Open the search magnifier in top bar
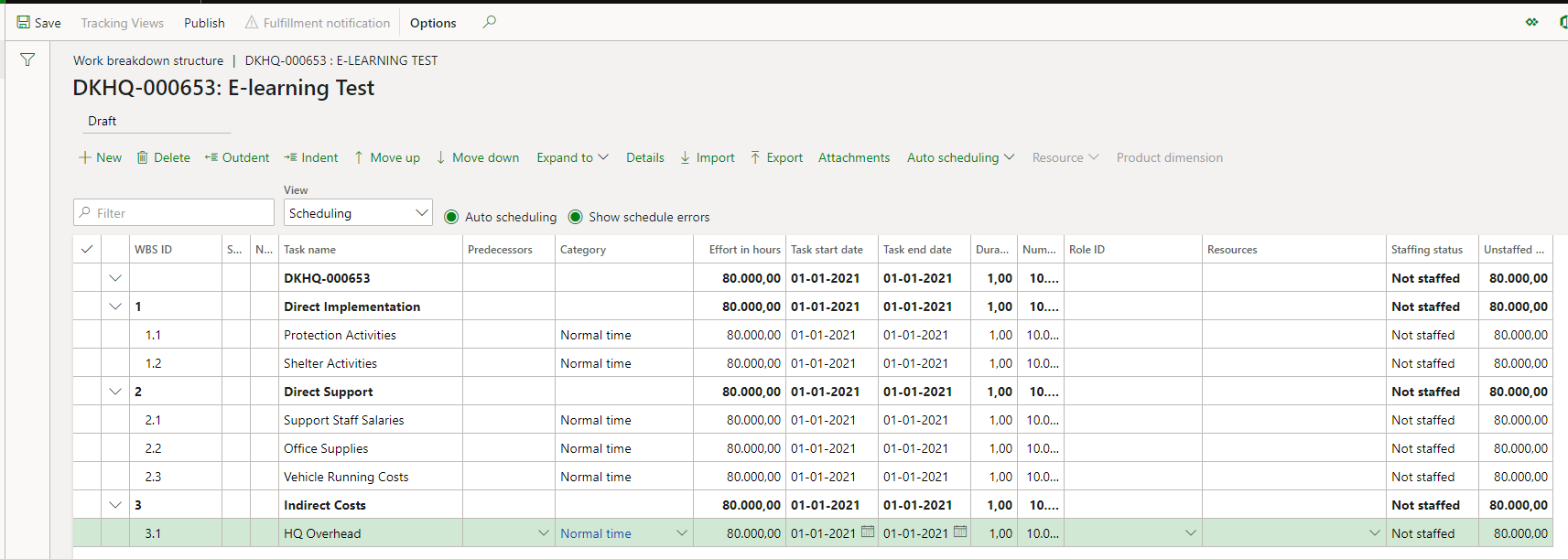 coord(490,22)
